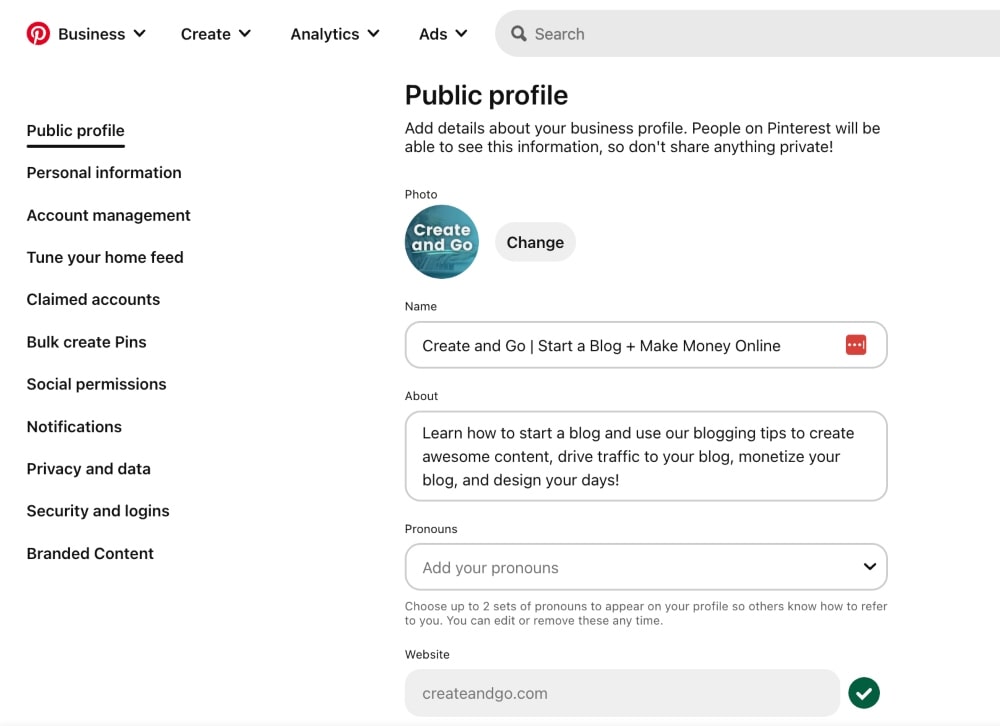Select Tune your home feed
1000x726 pixels.
pos(105,257)
